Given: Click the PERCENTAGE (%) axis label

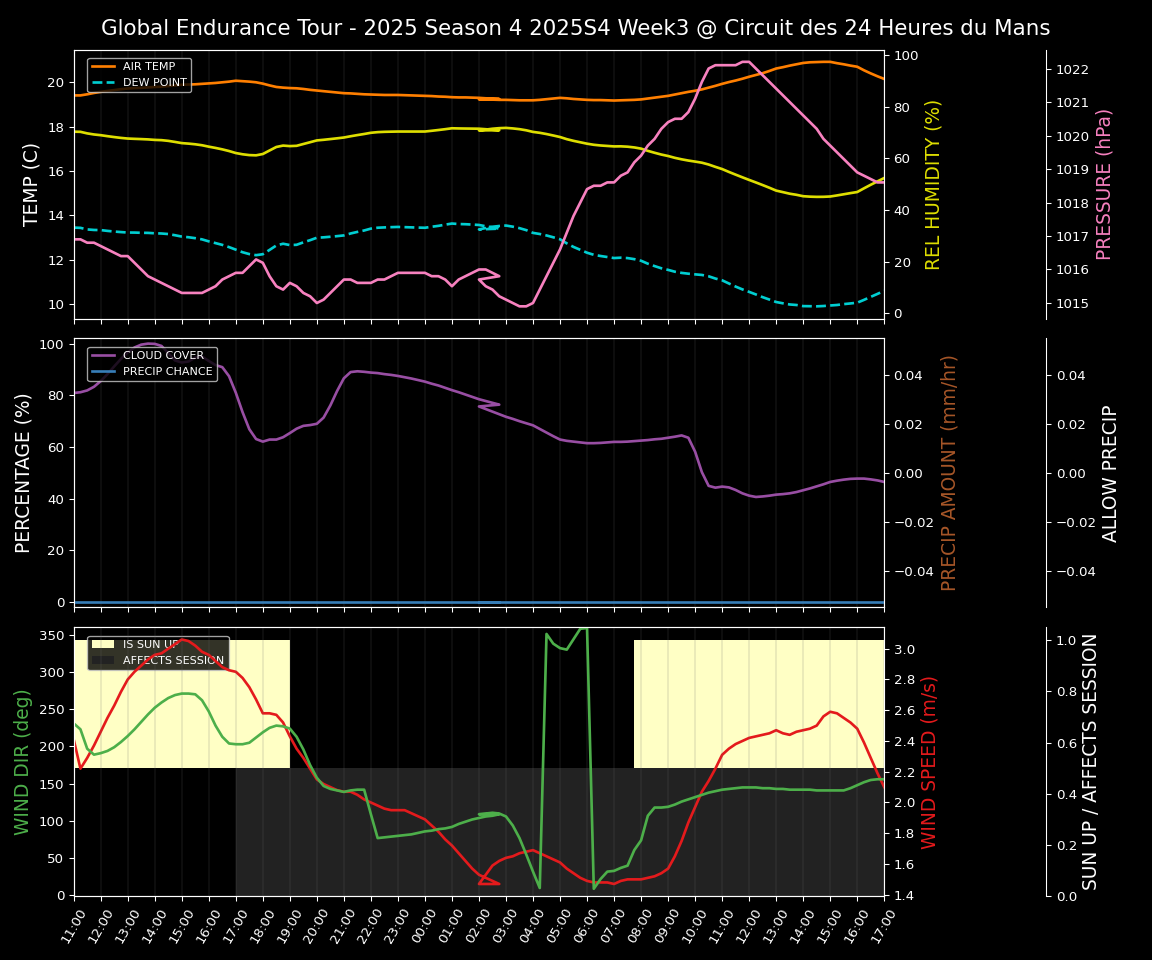Looking at the screenshot, I should [24, 473].
